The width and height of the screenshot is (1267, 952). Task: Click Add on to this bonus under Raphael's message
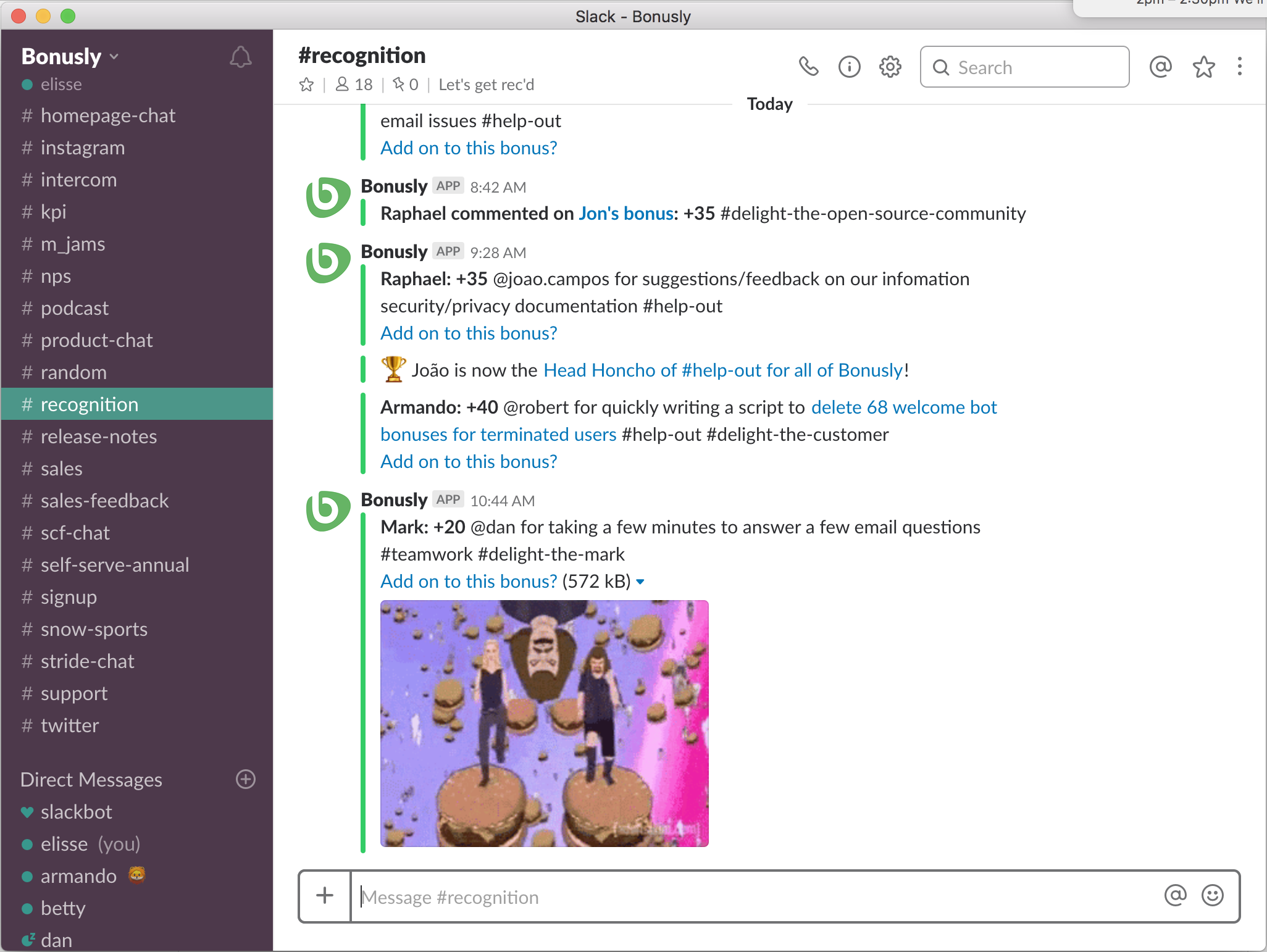point(469,333)
